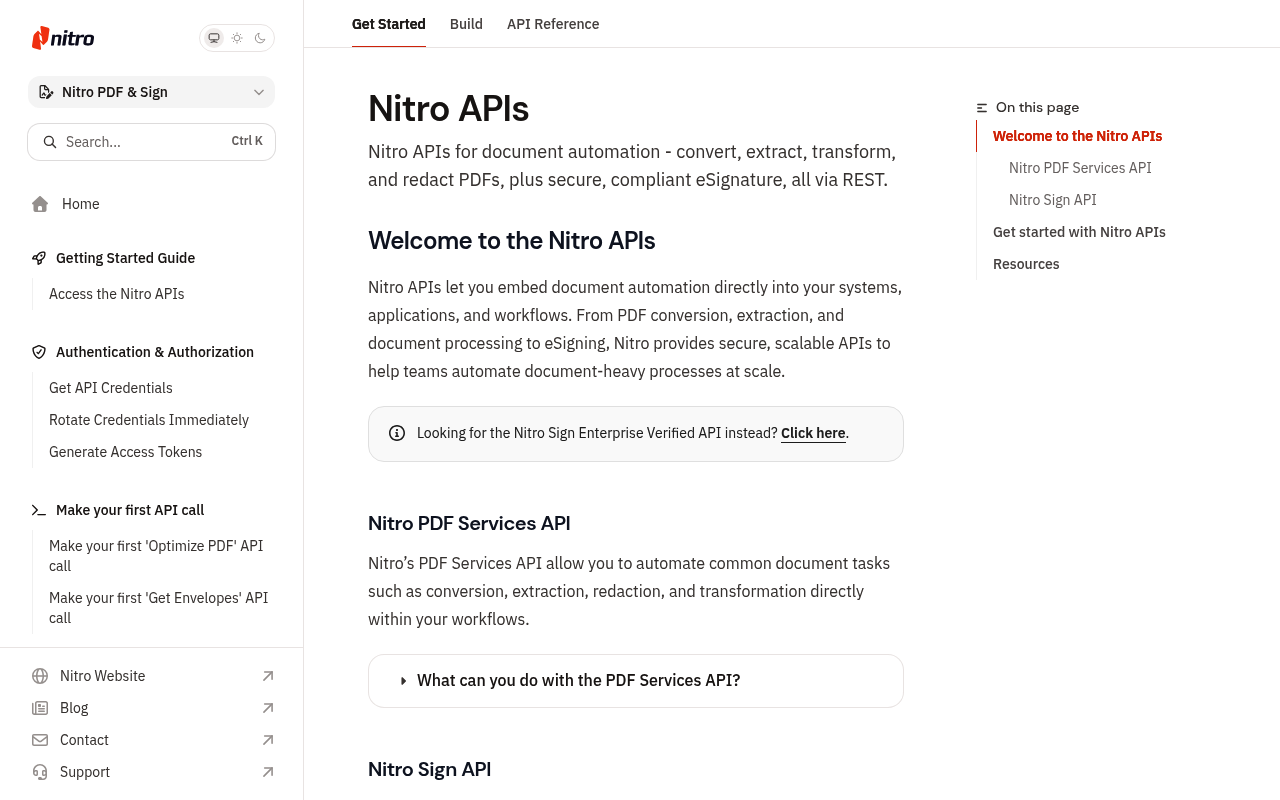Screen dimensions: 1280x800
Task: Open the Blog link label
Action: click(x=74, y=708)
